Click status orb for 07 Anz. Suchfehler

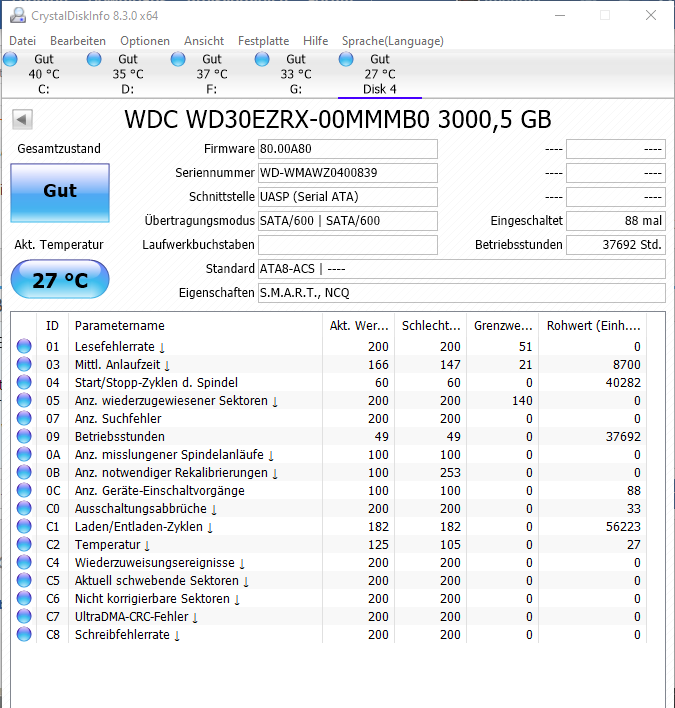(24, 419)
